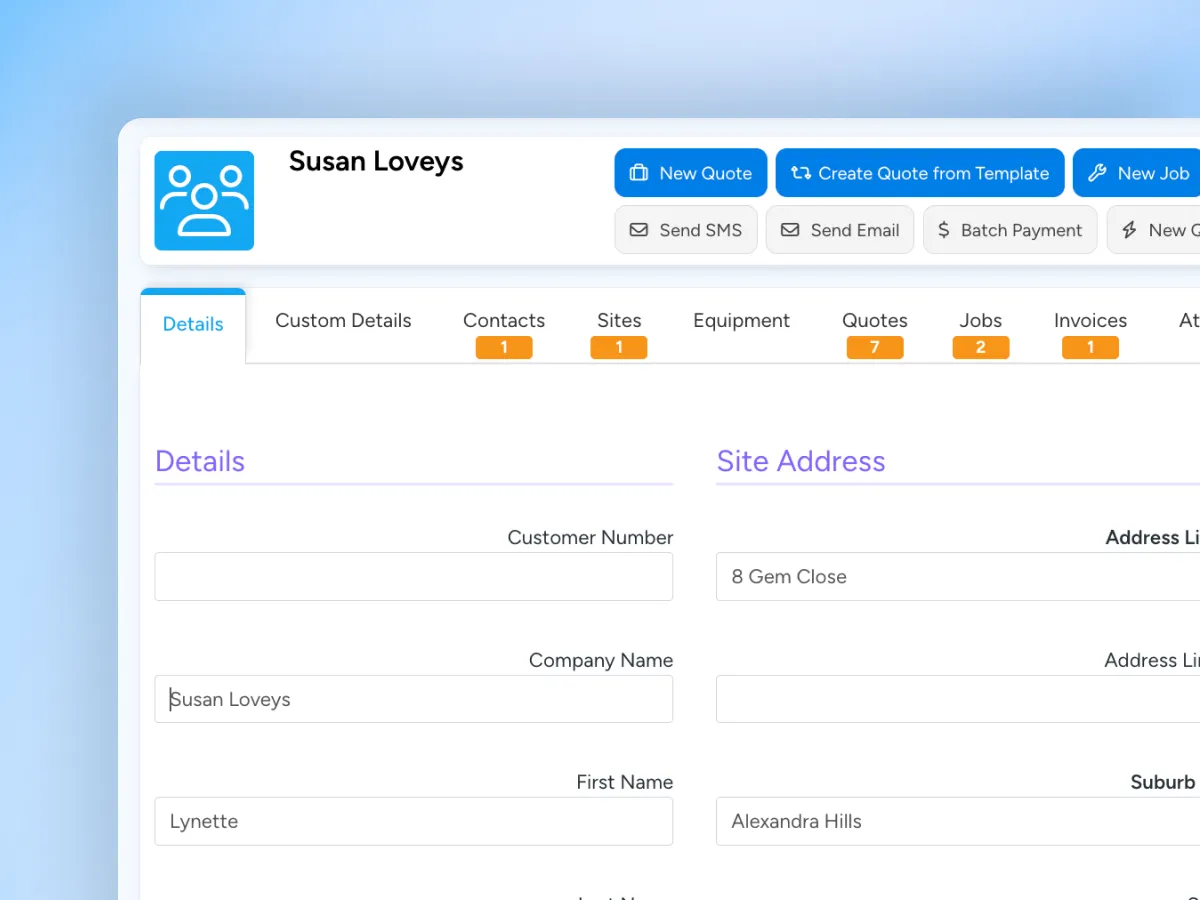
Task: Open the Quotes tab
Action: [875, 320]
